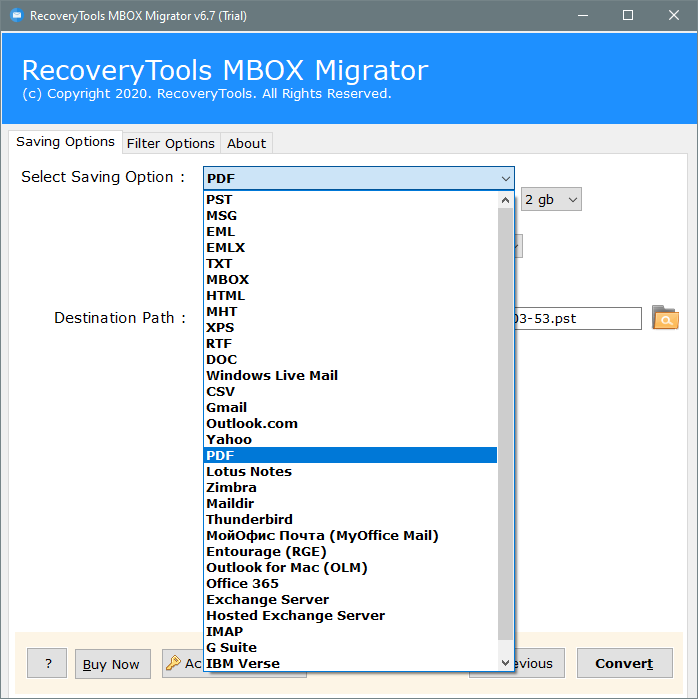The width and height of the screenshot is (698, 699).
Task: Collapse the Select Saving Option dropdown
Action: point(505,179)
